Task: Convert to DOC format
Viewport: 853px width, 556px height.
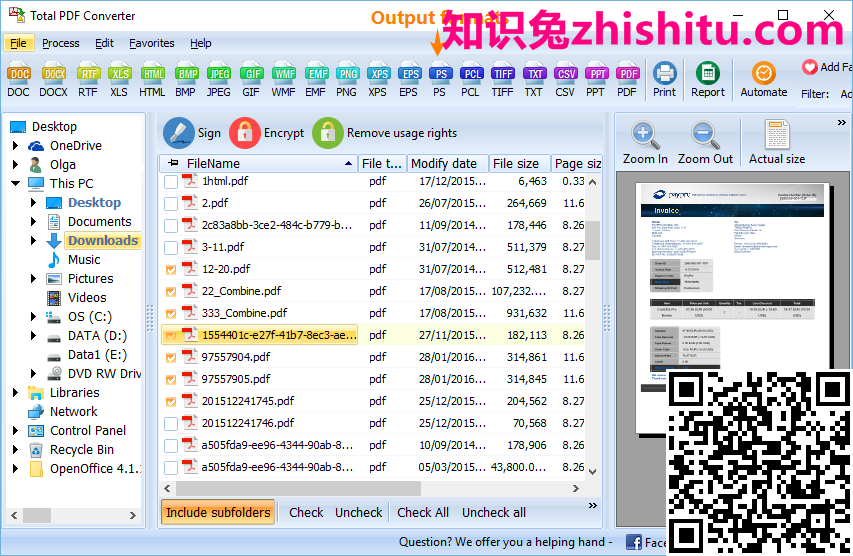Action: (18, 80)
